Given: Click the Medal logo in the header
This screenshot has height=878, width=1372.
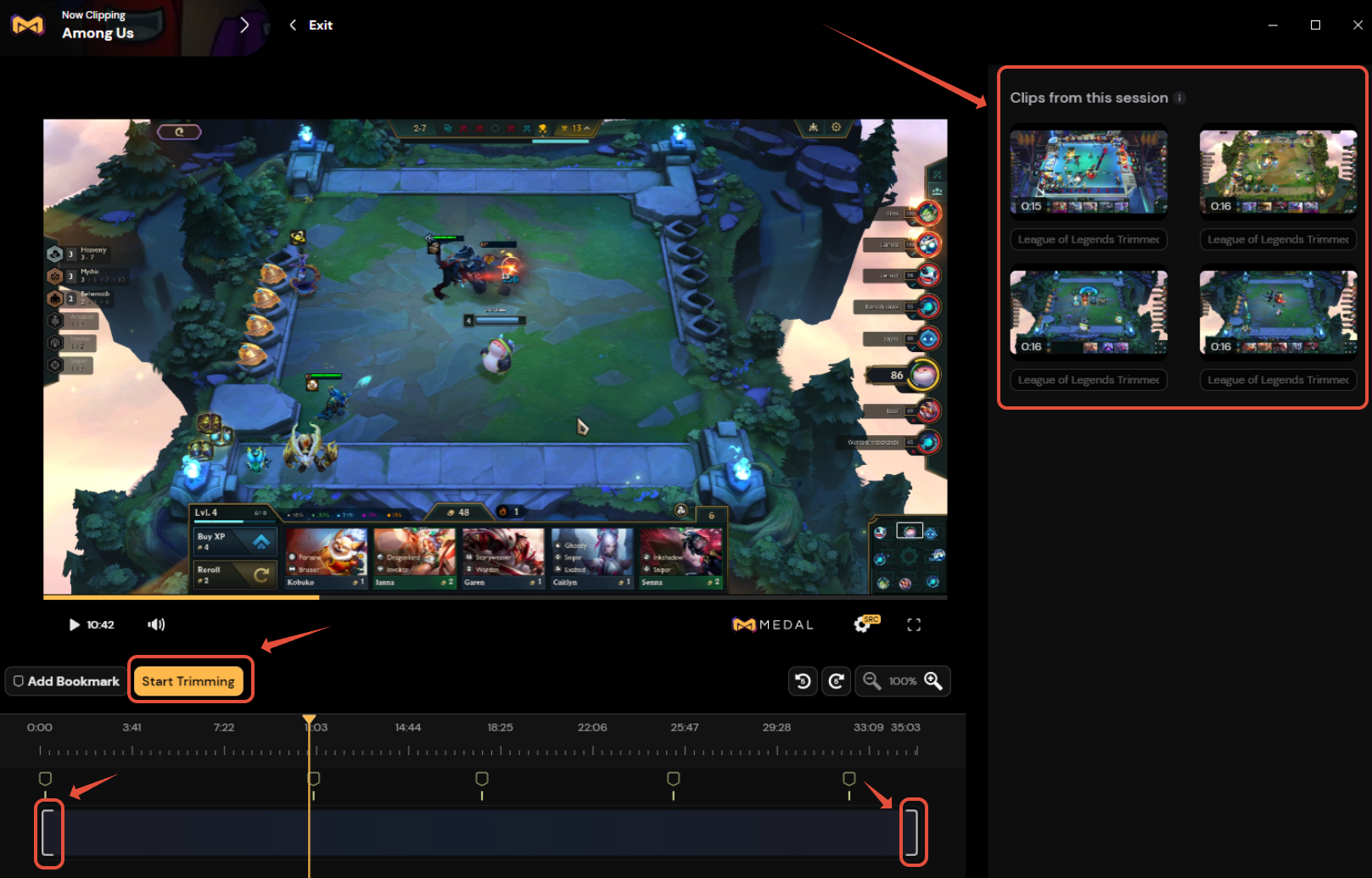Looking at the screenshot, I should click(27, 25).
